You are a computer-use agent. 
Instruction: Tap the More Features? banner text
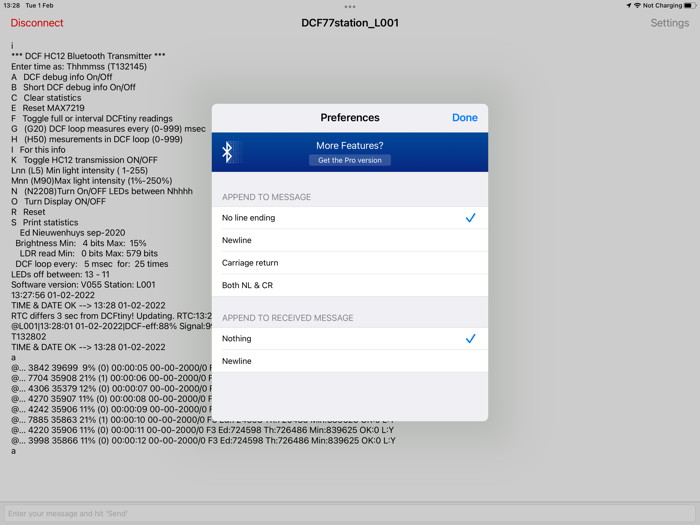(350, 146)
